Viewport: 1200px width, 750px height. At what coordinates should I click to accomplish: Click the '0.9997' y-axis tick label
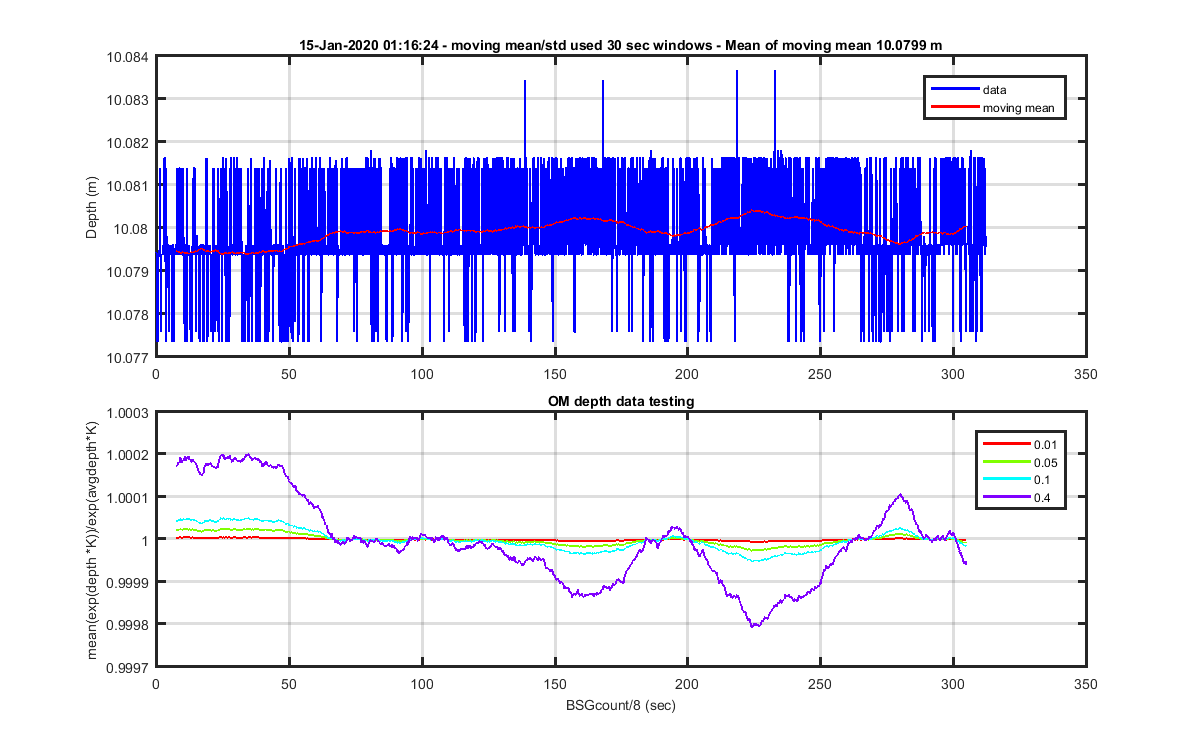pos(127,667)
